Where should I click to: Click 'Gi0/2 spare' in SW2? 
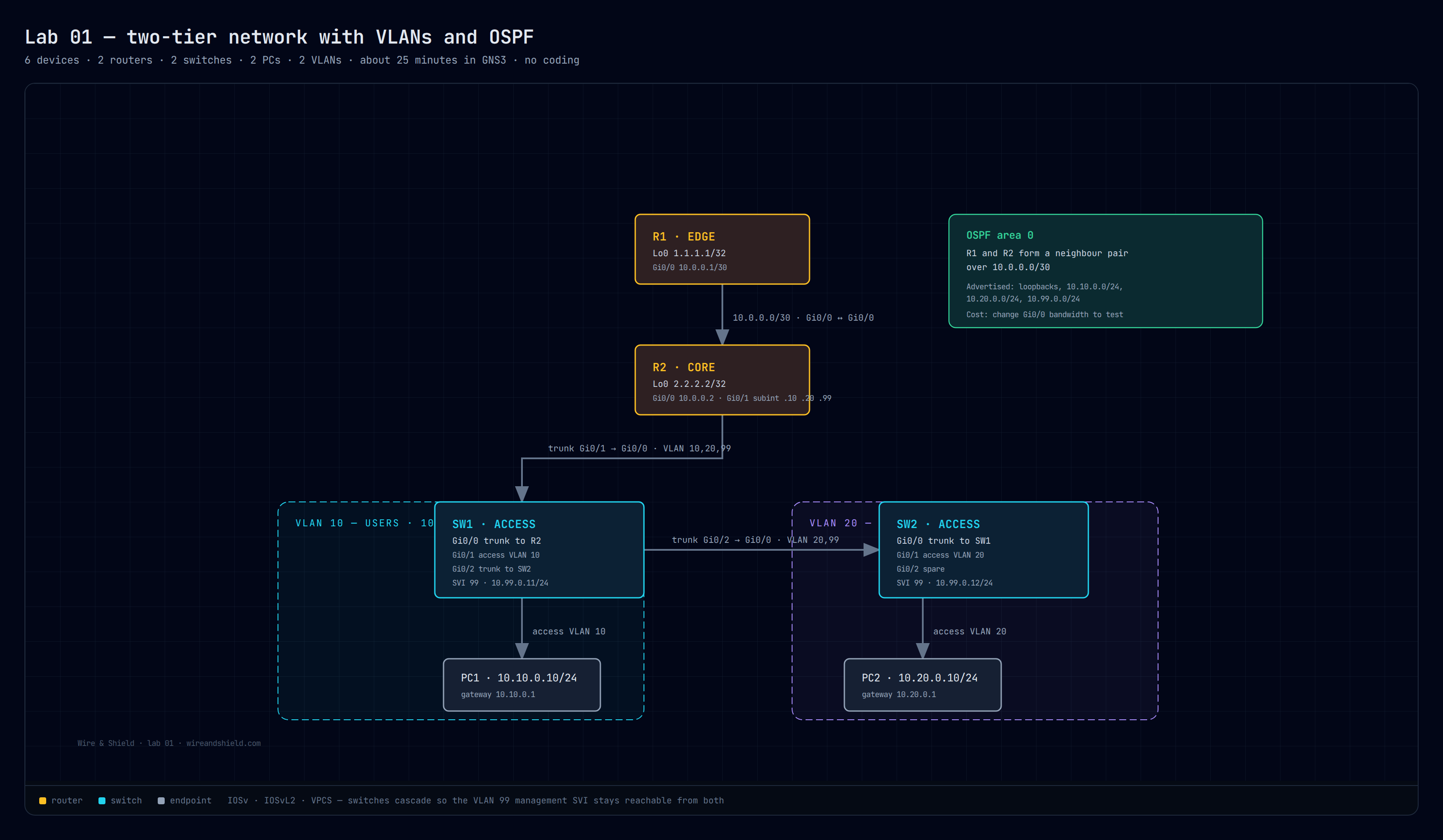click(x=920, y=569)
